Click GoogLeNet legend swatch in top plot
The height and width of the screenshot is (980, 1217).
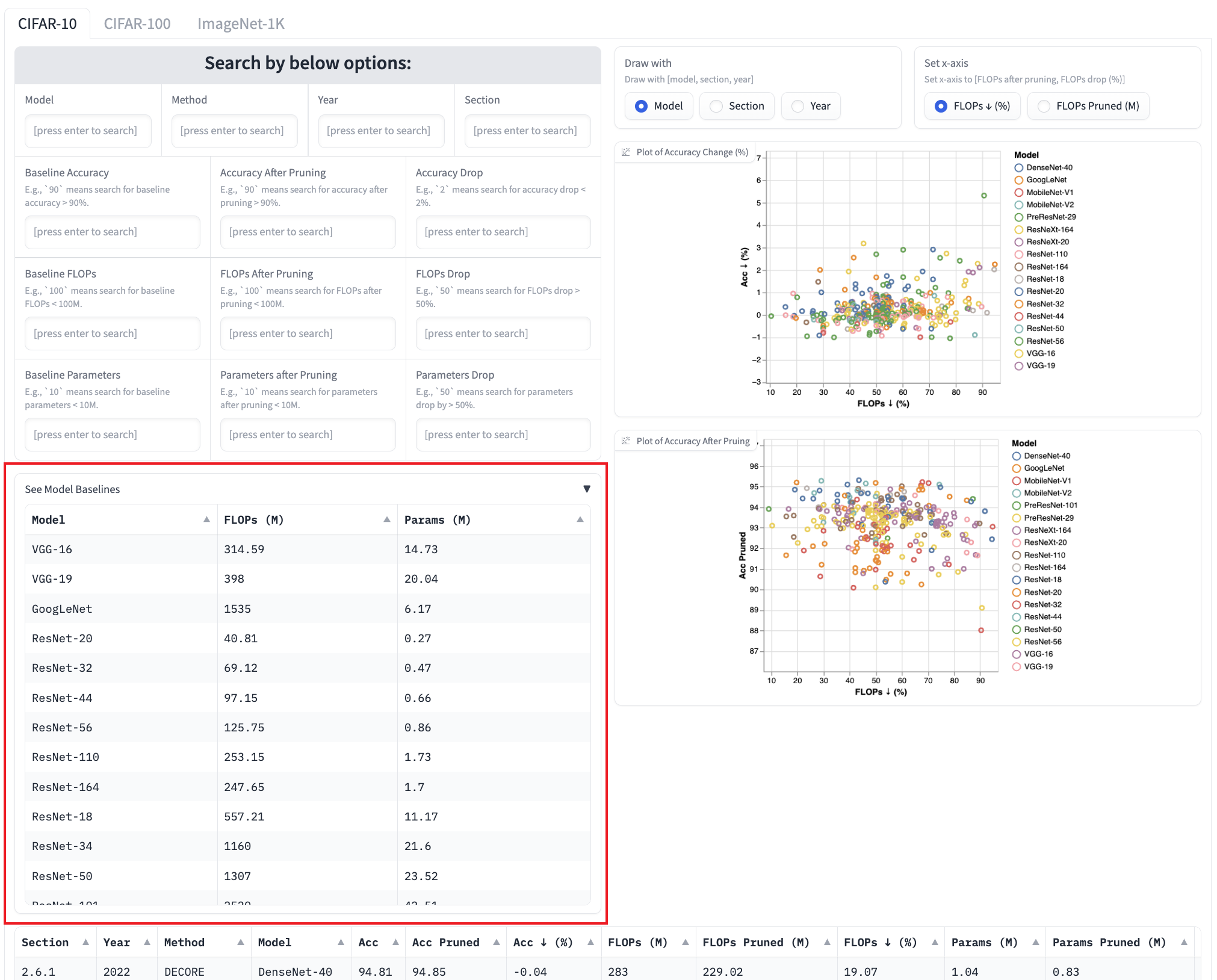(x=1019, y=180)
